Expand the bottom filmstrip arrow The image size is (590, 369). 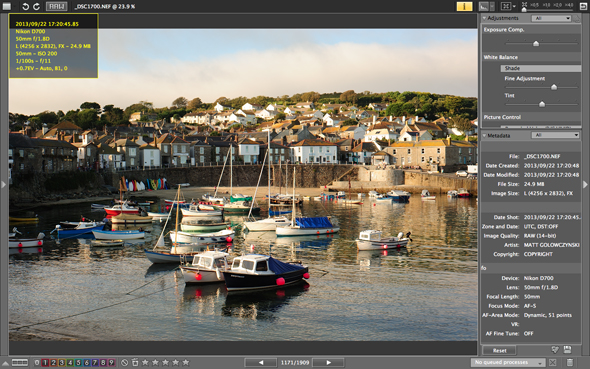pyautogui.click(x=5, y=363)
